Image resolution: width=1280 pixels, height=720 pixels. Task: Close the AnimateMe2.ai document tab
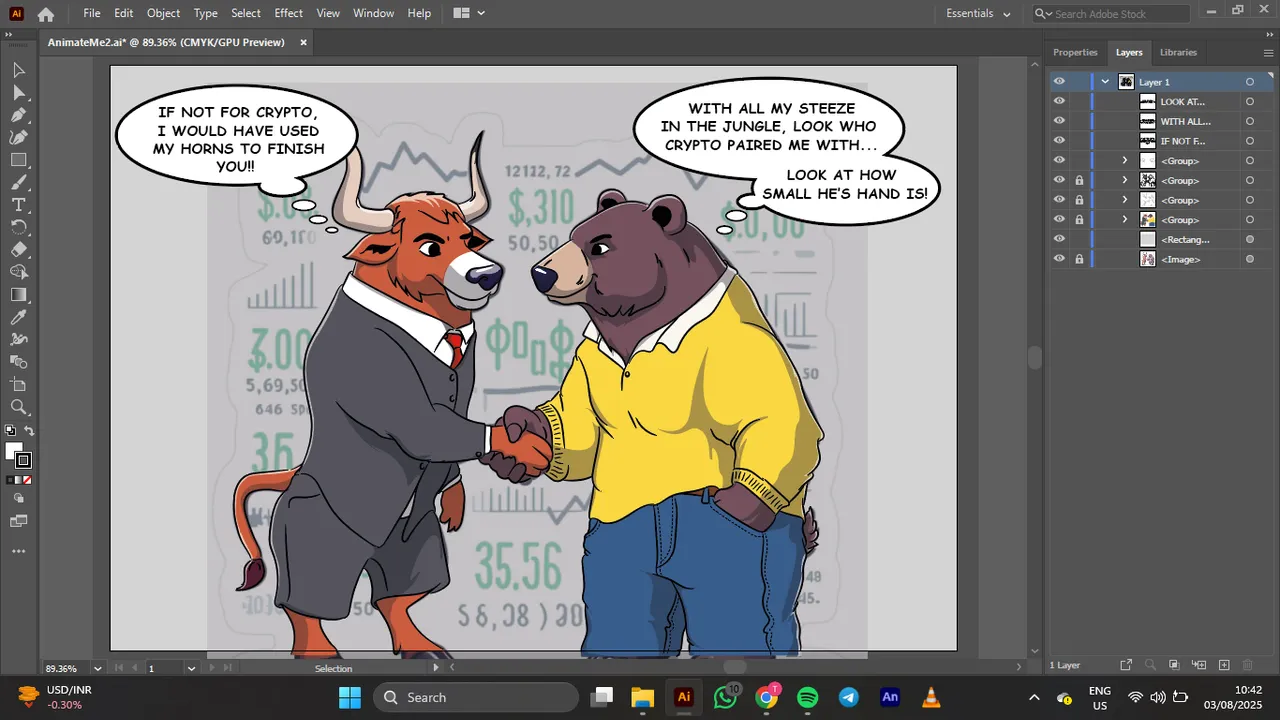(303, 42)
